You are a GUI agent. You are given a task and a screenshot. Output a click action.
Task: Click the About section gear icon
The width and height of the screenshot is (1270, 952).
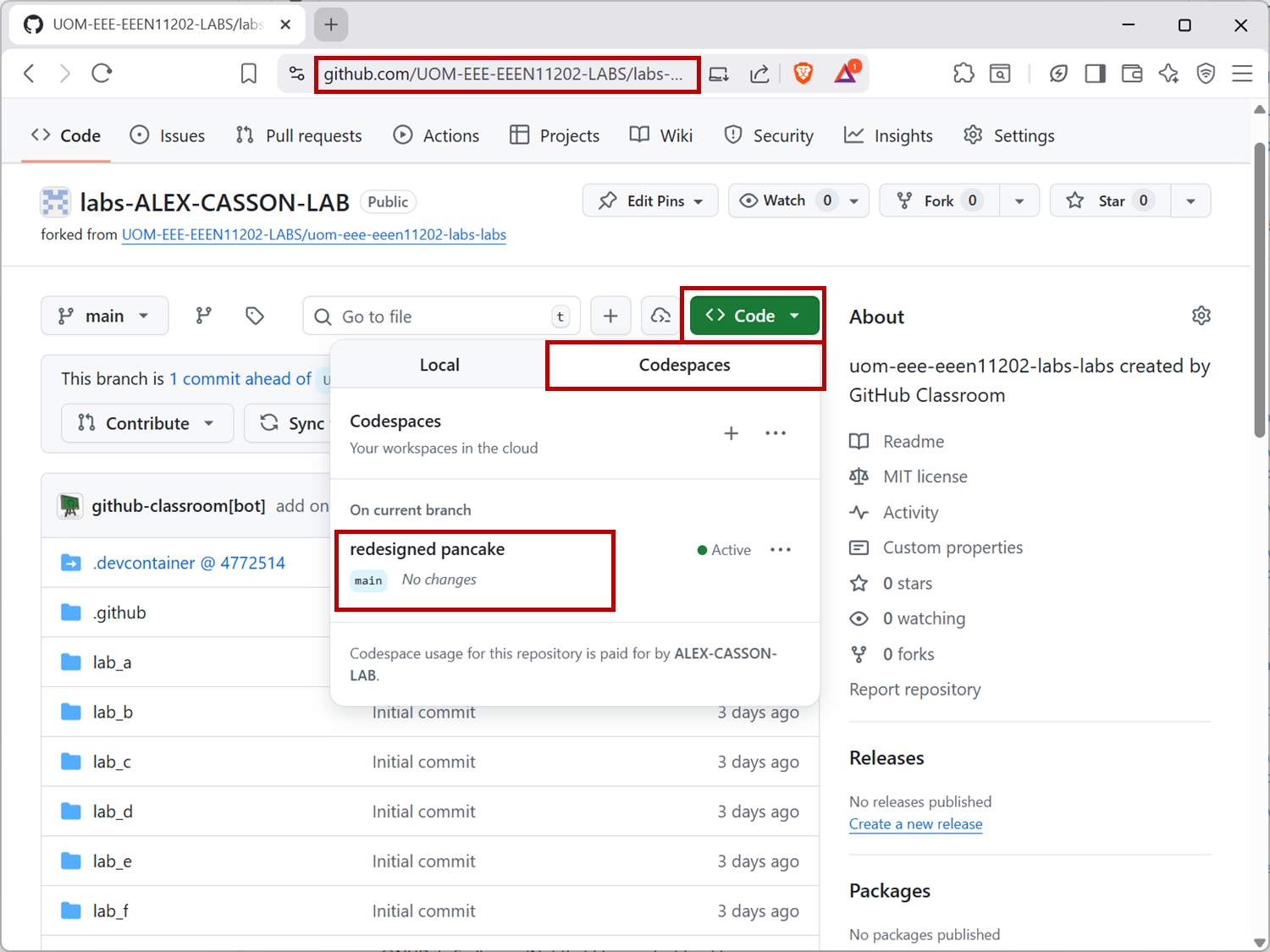tap(1201, 316)
